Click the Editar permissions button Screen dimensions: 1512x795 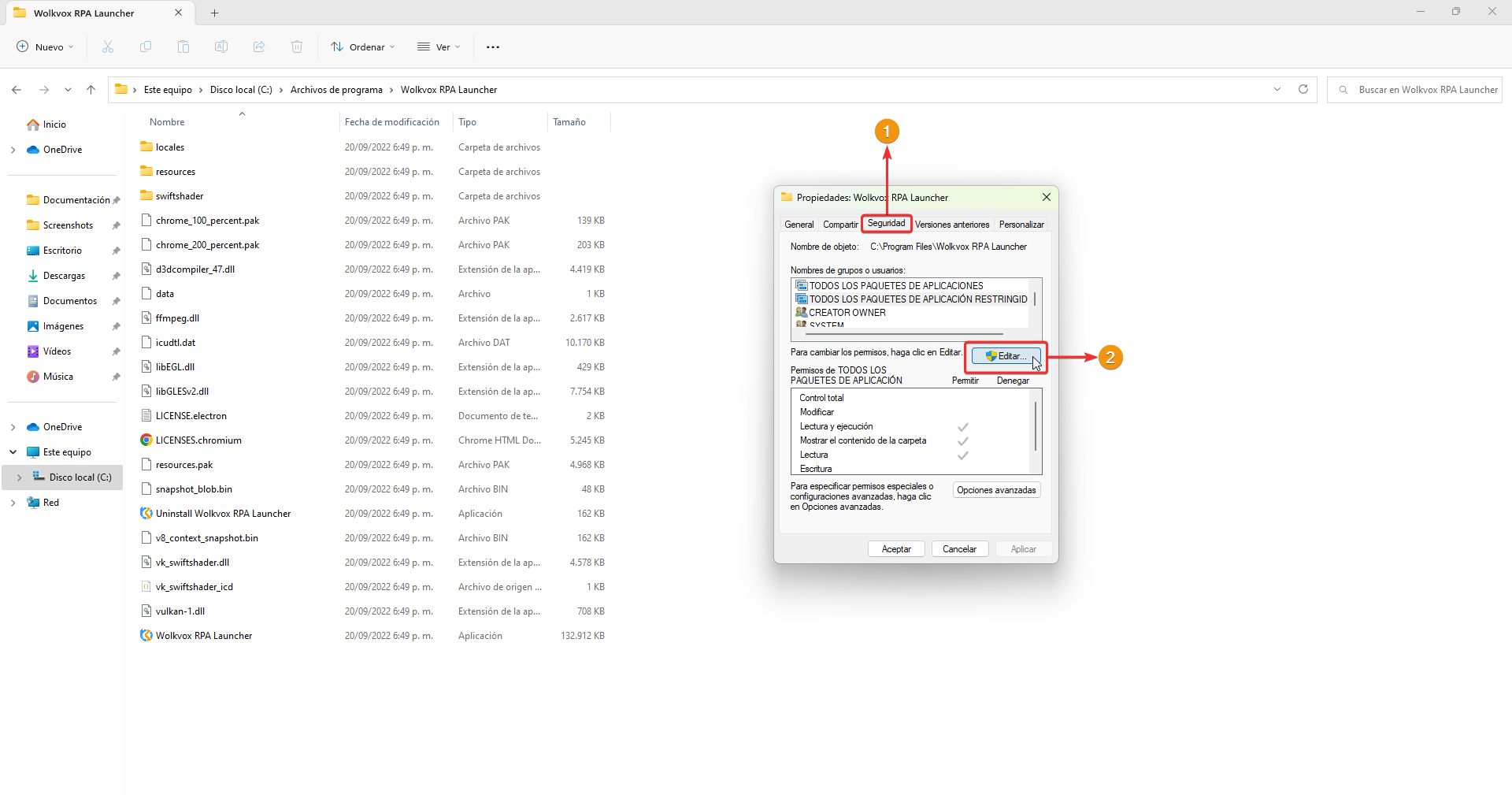(1006, 356)
